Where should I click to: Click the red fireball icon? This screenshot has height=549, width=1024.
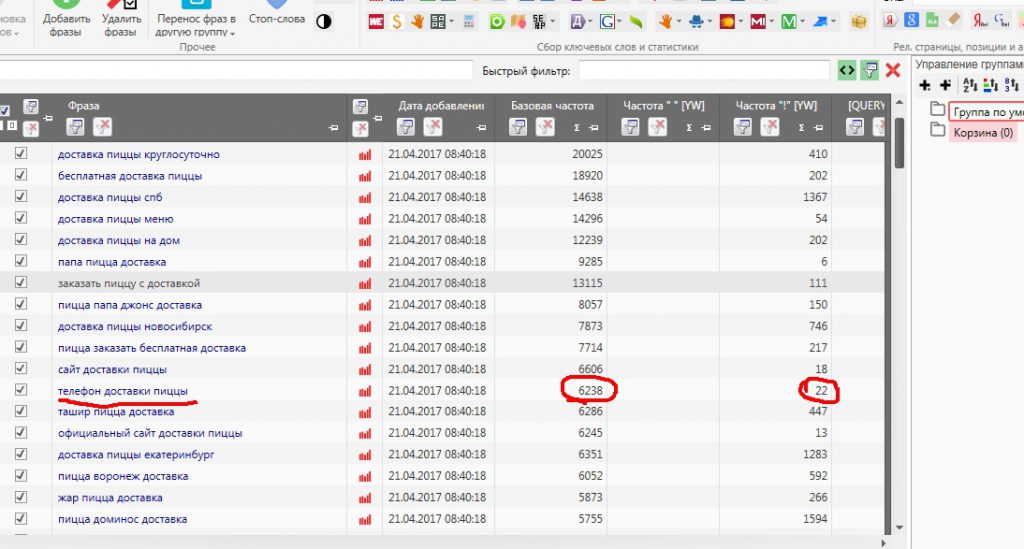coord(727,22)
